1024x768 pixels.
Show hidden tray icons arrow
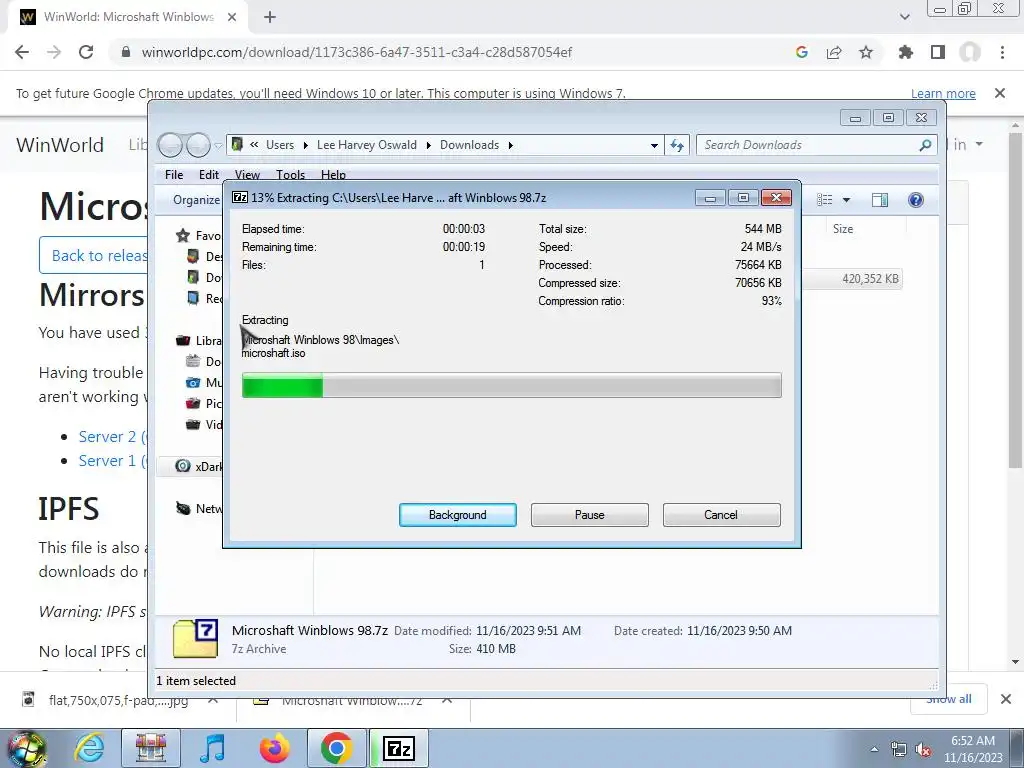[874, 750]
